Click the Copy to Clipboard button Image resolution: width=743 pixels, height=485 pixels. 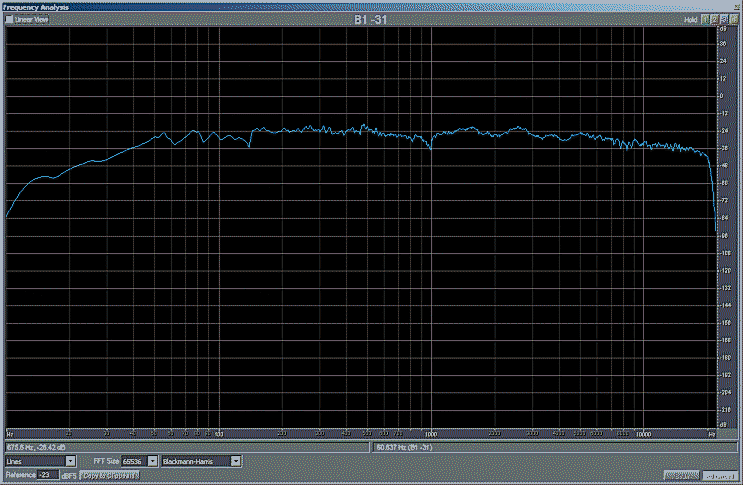pos(109,475)
